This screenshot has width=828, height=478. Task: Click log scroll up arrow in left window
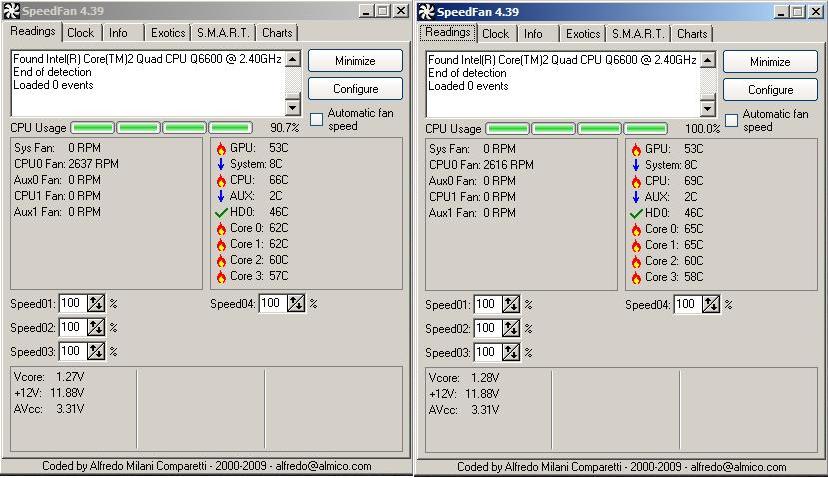[293, 59]
